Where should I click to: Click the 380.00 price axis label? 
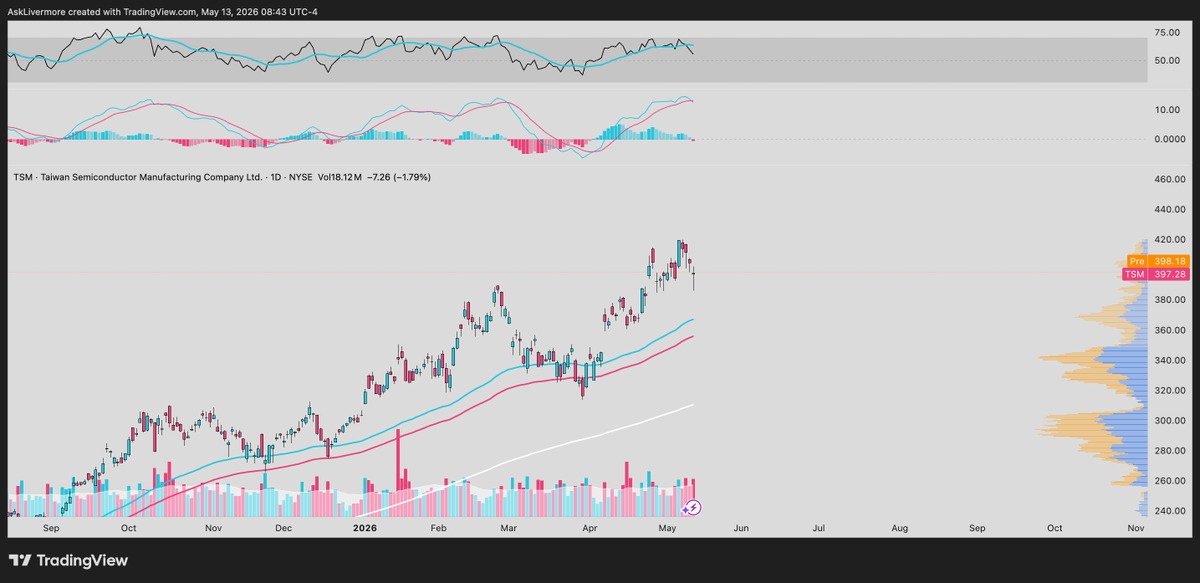(x=1168, y=300)
